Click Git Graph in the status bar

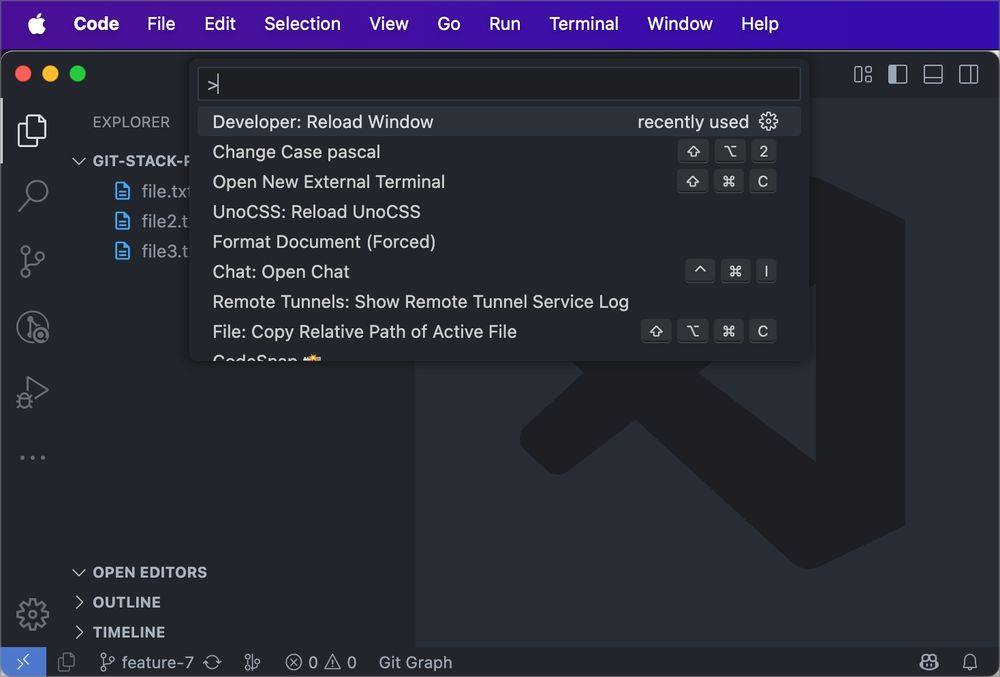click(415, 662)
